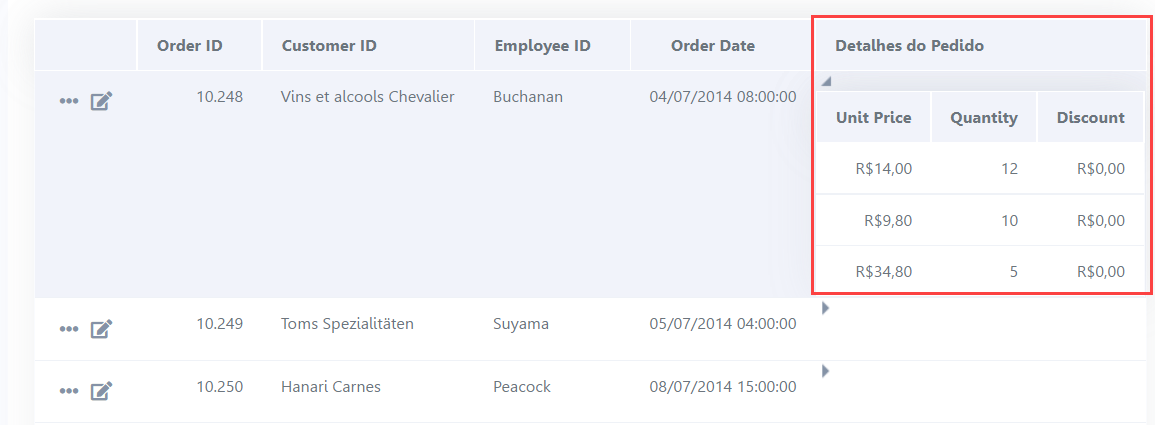Expand order details for order 10.249
The width and height of the screenshot is (1155, 425).
[x=825, y=309]
